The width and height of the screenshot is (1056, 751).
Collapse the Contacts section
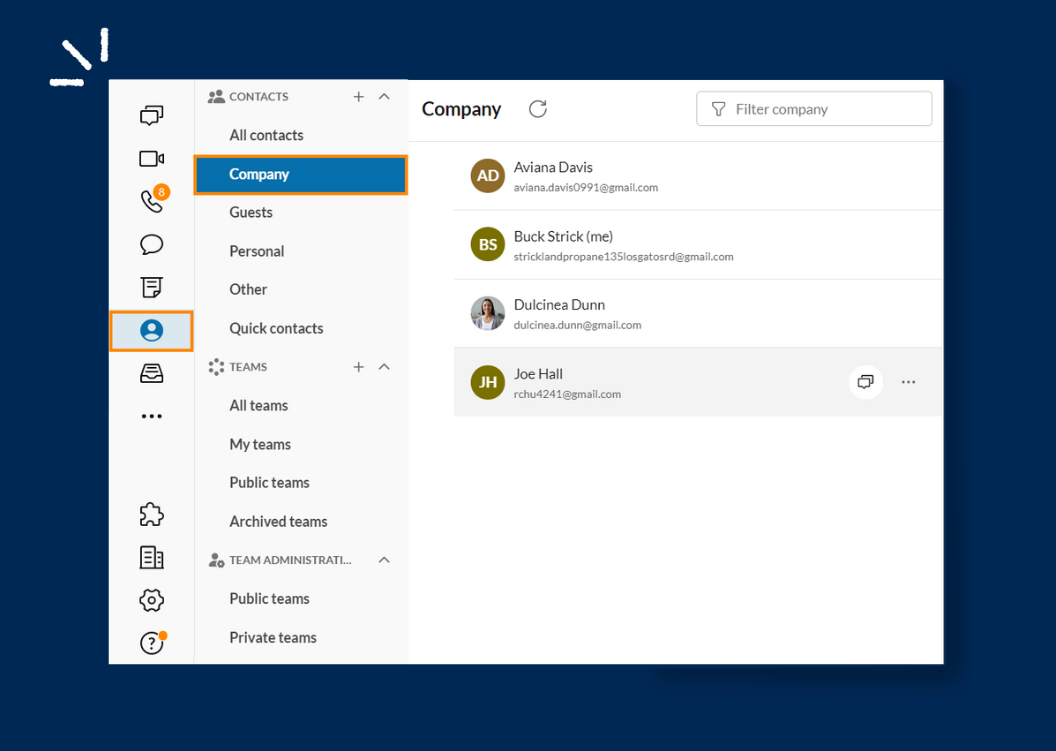[x=384, y=97]
